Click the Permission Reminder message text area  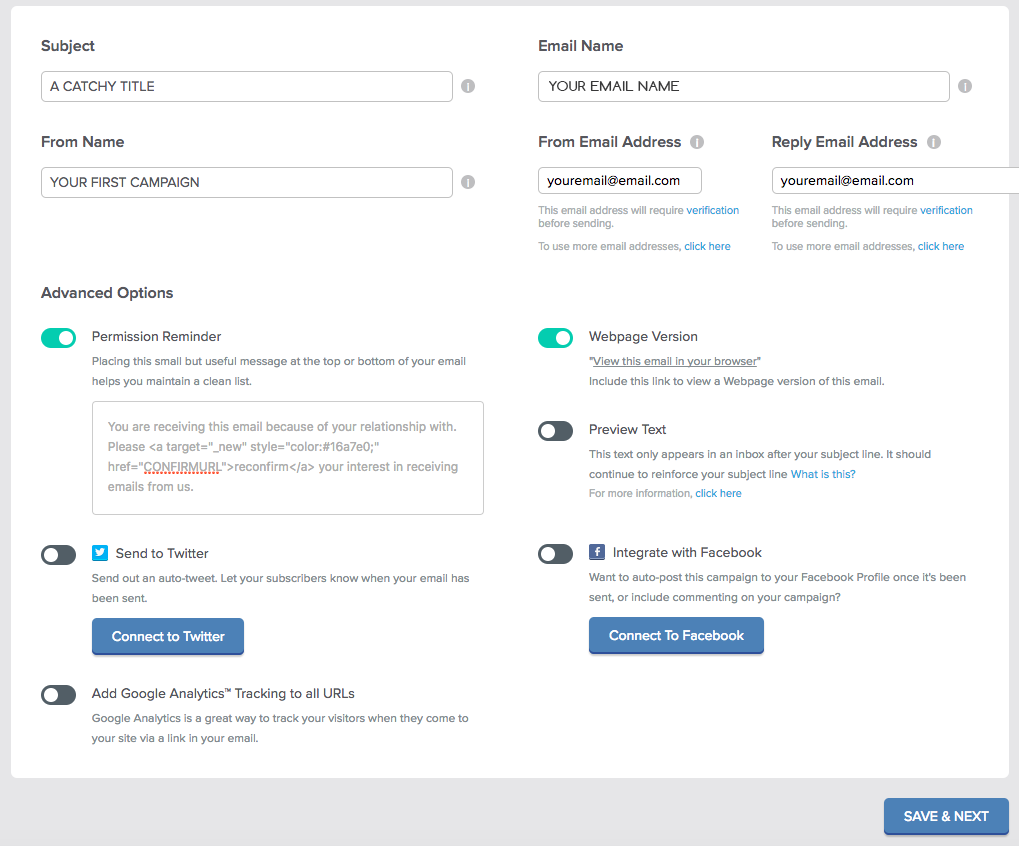point(288,458)
